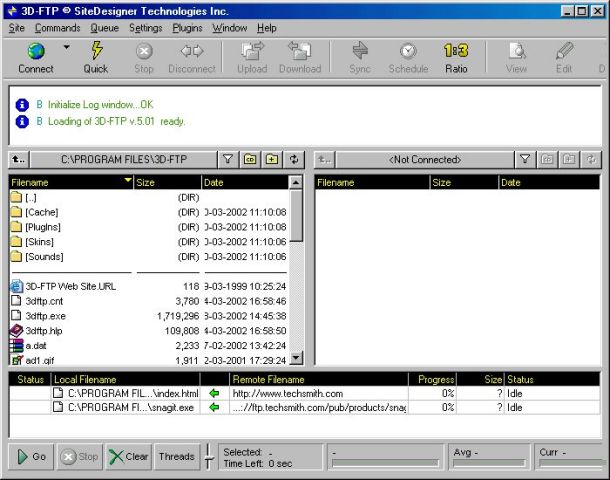This screenshot has height=480, width=610.
Task: Sort local files by Date column
Action: click(x=245, y=182)
